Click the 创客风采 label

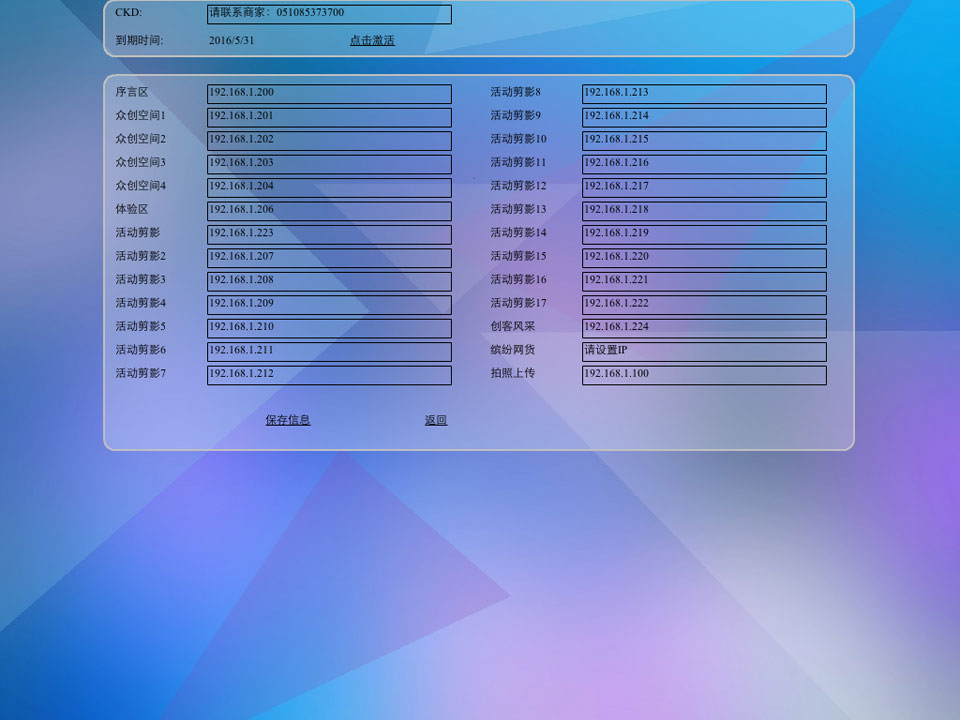[512, 326]
